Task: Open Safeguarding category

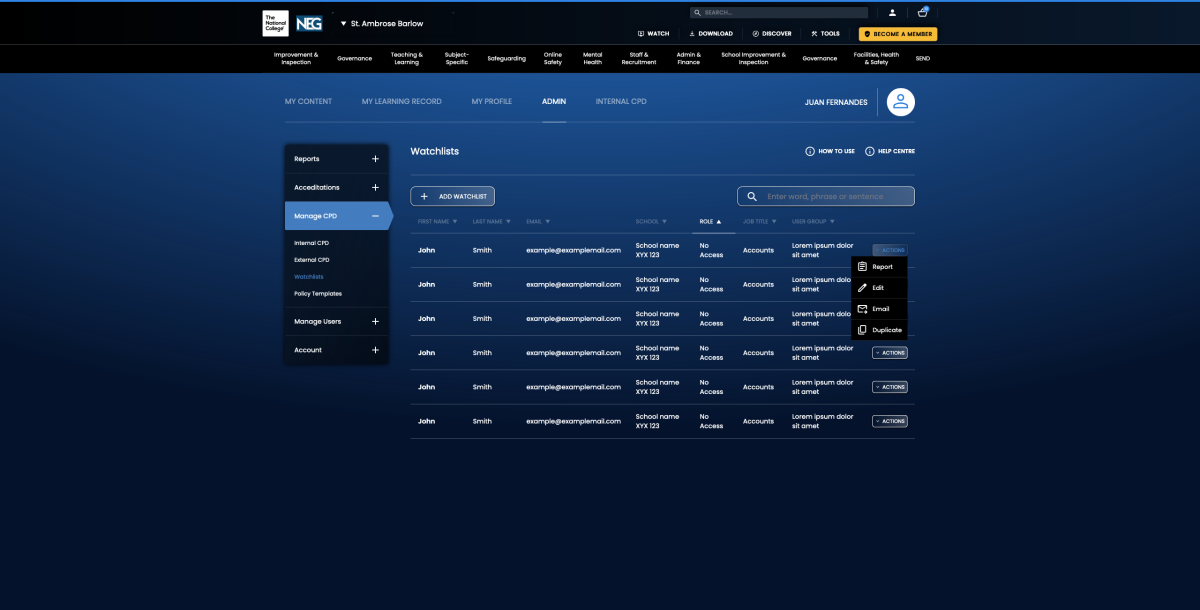Action: (x=506, y=58)
